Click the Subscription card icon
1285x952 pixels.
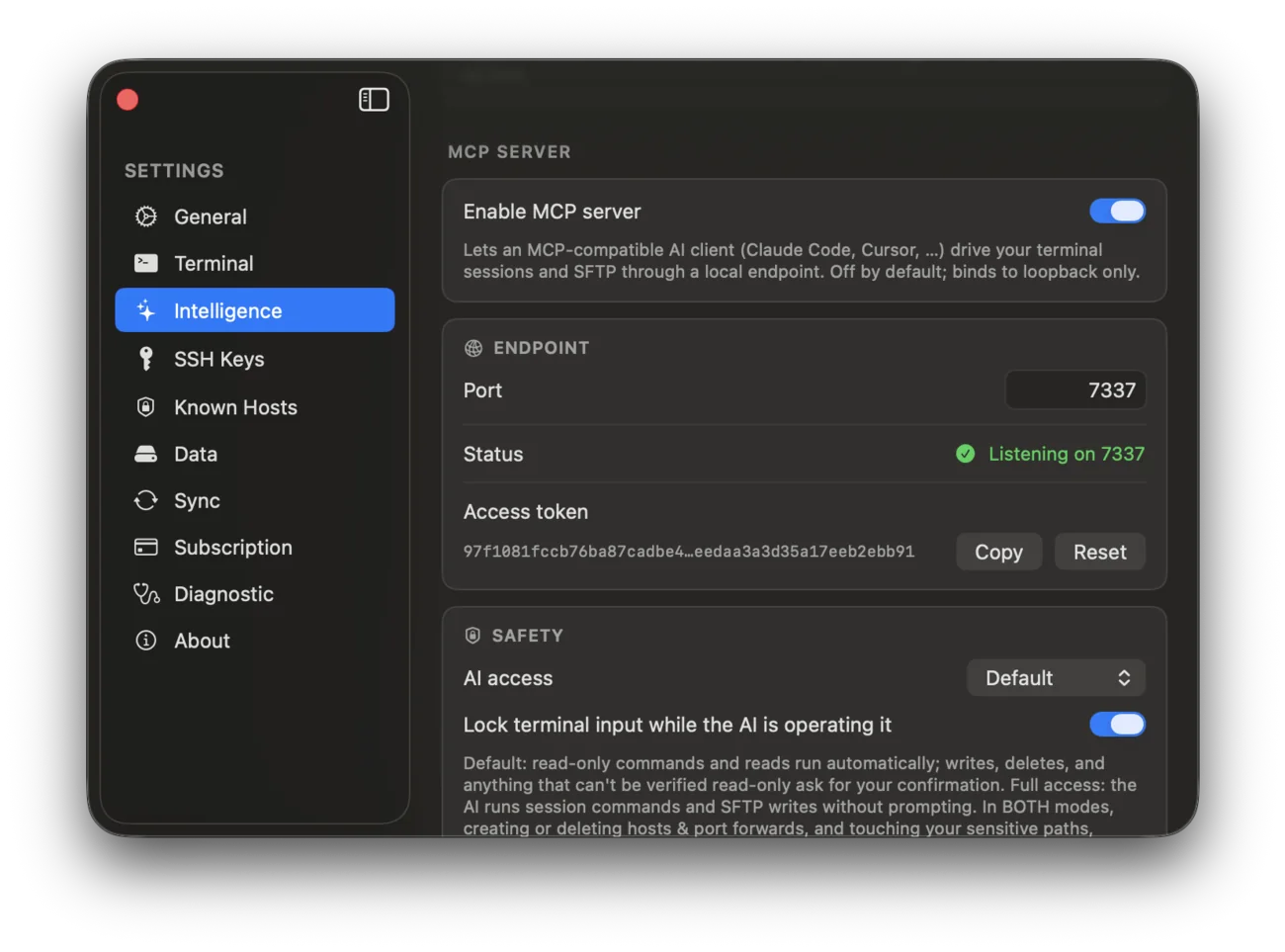(x=146, y=547)
